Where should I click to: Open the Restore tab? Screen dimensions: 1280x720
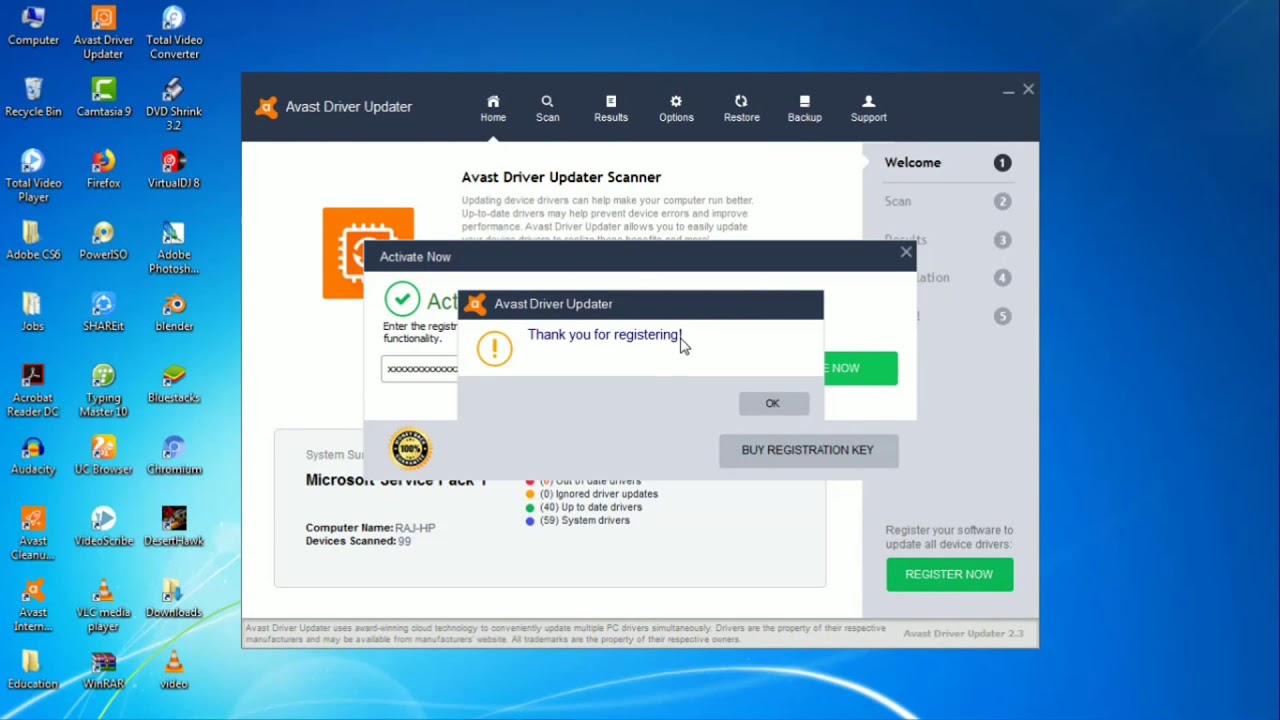[741, 108]
